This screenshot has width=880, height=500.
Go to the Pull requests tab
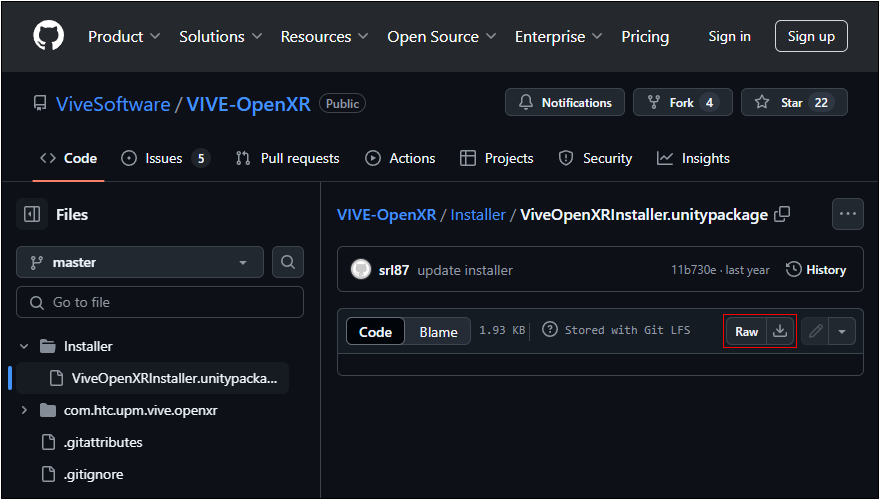[x=288, y=158]
